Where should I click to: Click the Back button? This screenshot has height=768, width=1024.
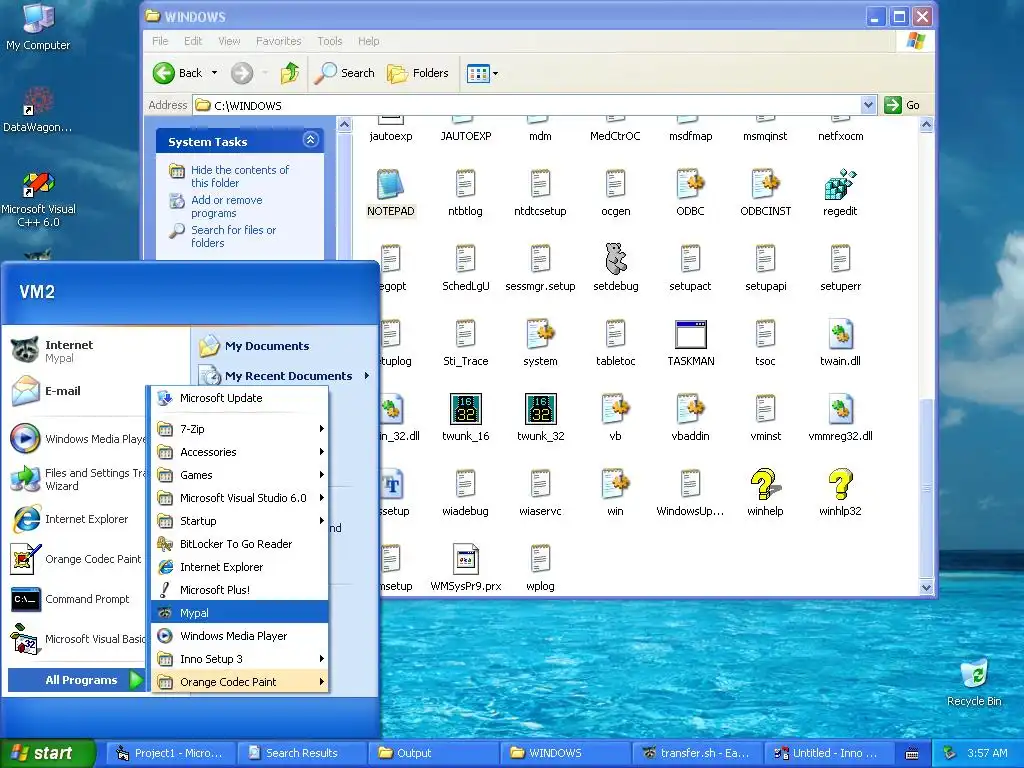178,73
